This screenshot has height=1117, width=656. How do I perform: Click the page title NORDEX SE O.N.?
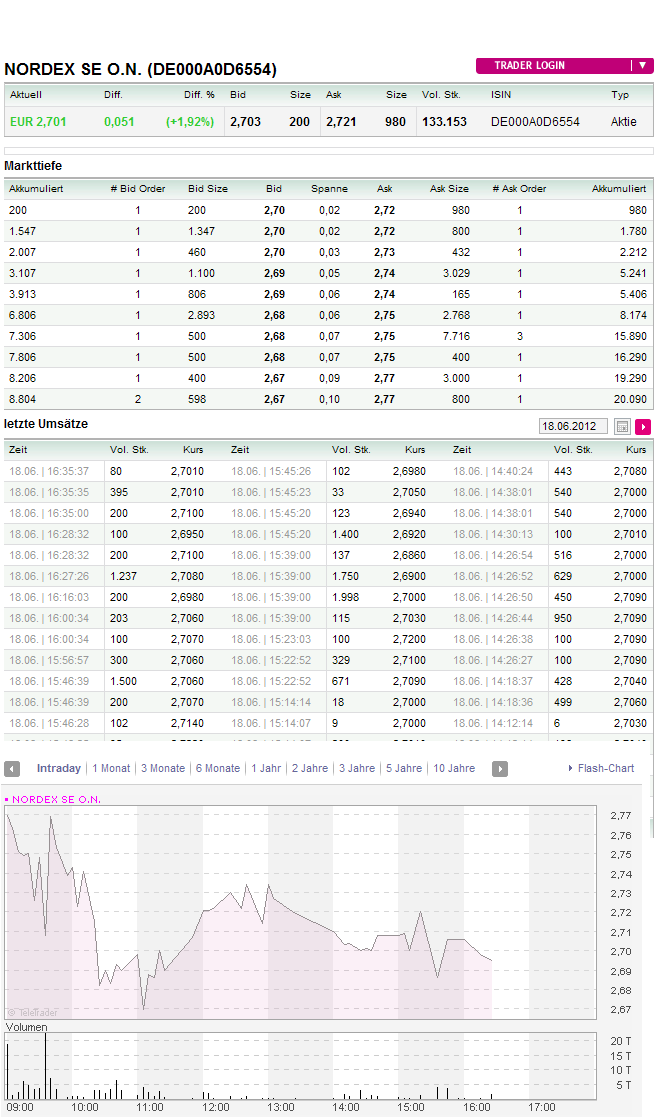click(x=140, y=69)
